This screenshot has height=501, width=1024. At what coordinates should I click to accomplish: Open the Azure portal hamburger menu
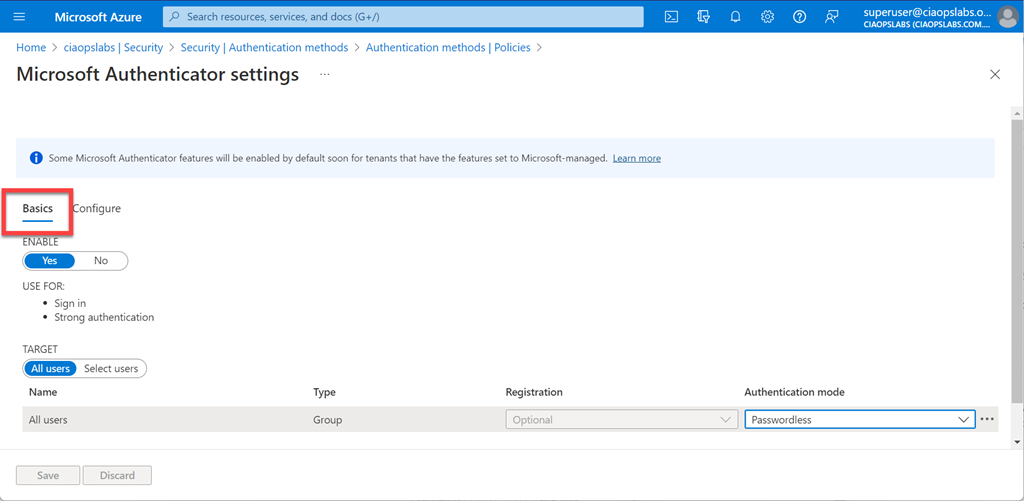(20, 17)
